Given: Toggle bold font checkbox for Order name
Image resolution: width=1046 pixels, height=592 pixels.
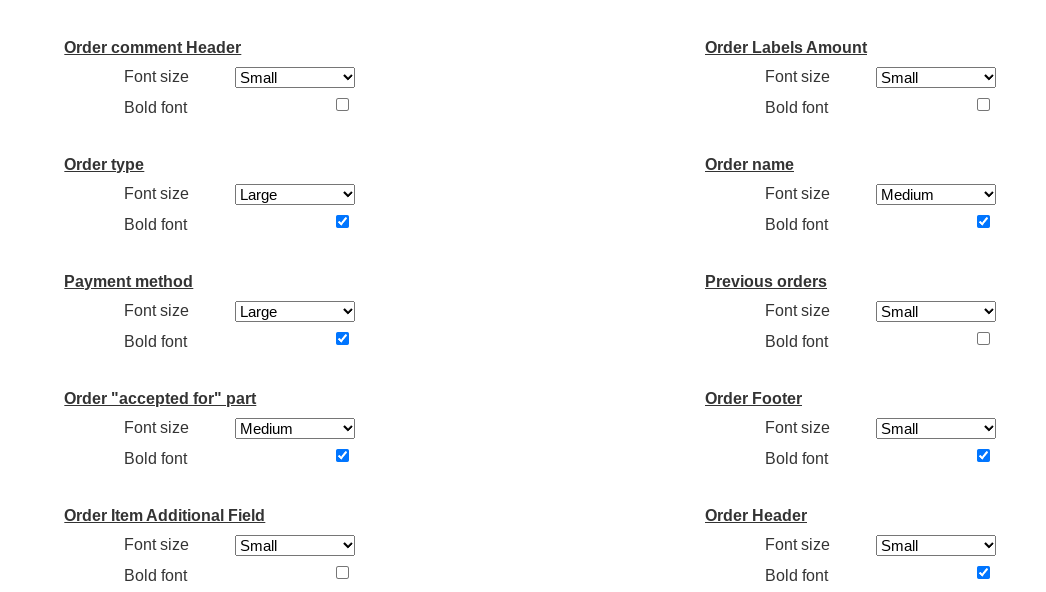Looking at the screenshot, I should [x=983, y=222].
